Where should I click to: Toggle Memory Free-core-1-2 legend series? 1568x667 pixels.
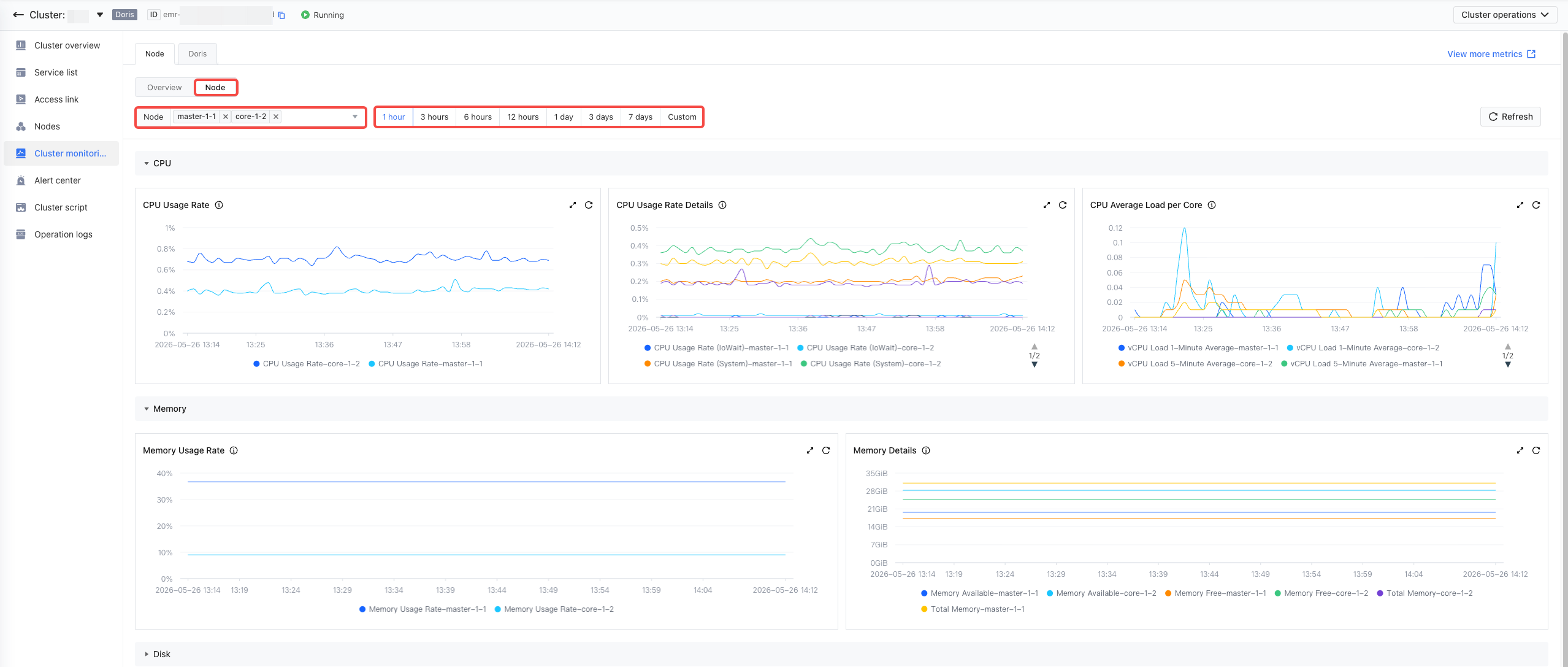(x=1321, y=593)
